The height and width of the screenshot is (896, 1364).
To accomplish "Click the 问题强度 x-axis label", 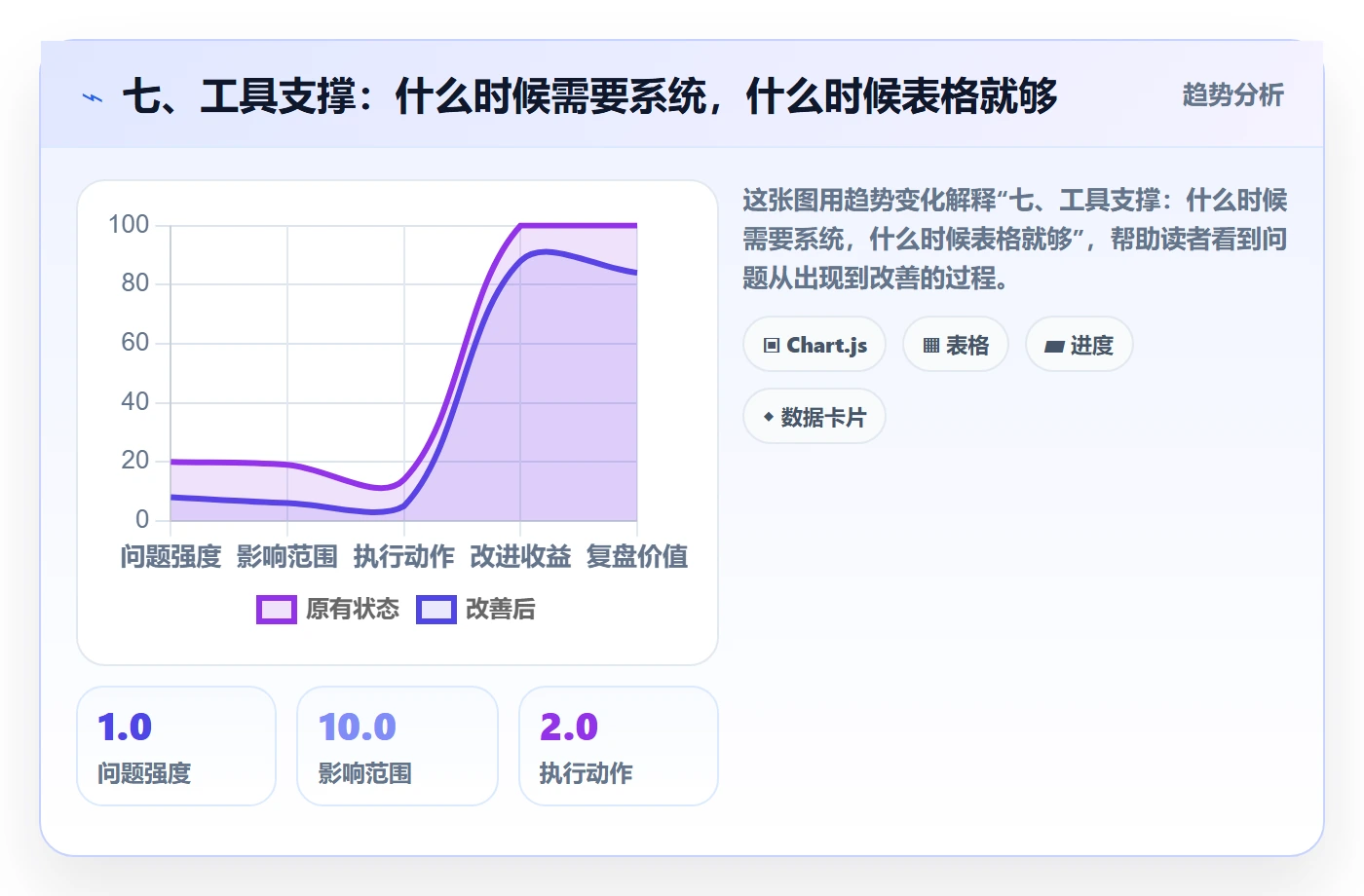I will [170, 557].
